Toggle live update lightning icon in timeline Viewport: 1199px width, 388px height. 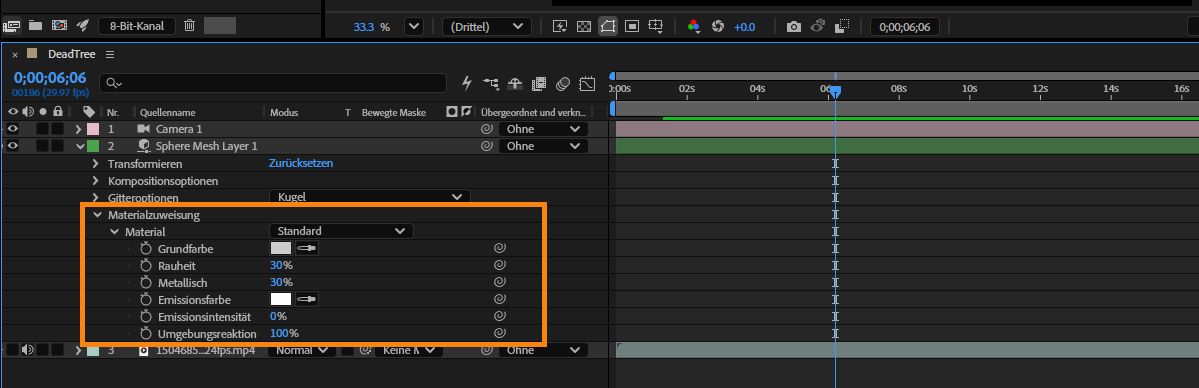pyautogui.click(x=467, y=83)
